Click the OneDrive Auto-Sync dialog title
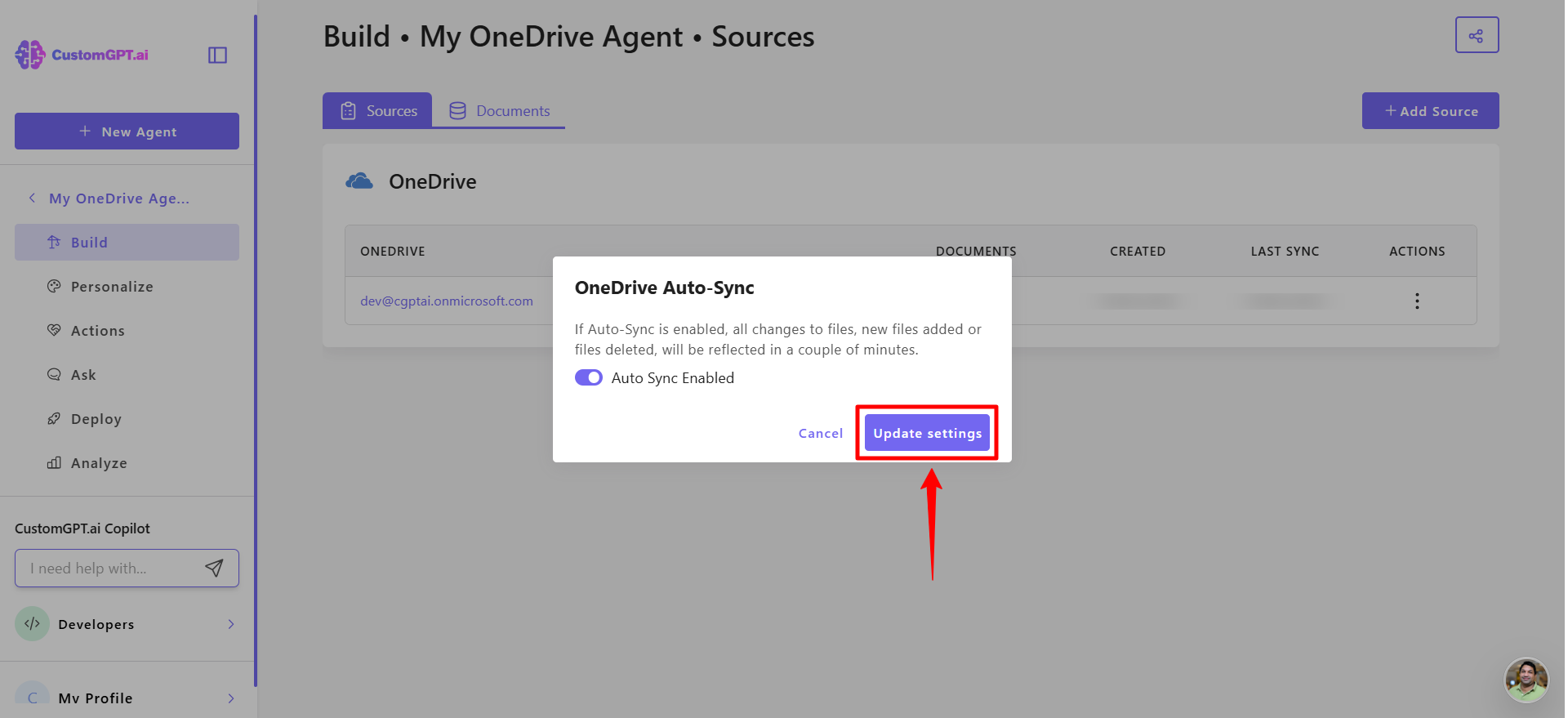This screenshot has height=718, width=1568. coord(665,288)
